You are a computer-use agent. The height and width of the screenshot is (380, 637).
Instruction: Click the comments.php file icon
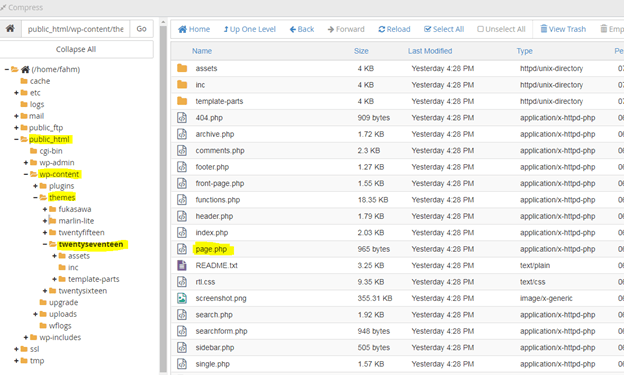182,150
